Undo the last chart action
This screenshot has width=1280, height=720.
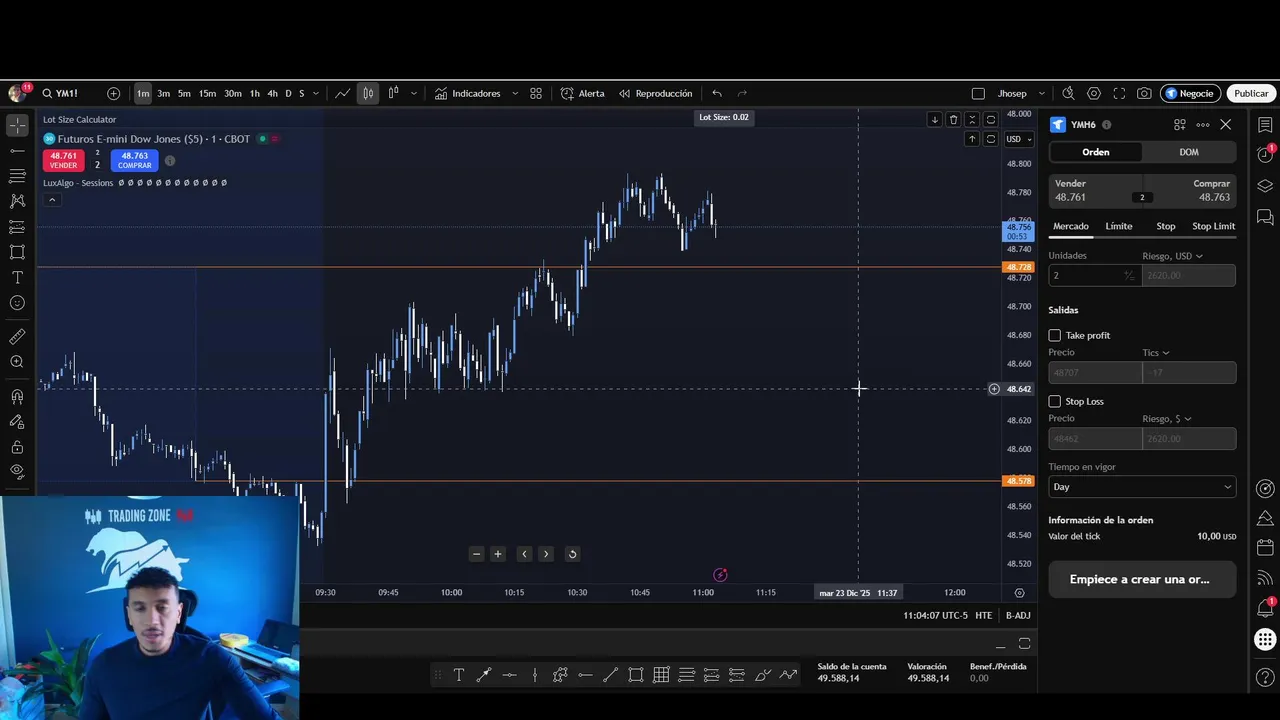point(717,93)
